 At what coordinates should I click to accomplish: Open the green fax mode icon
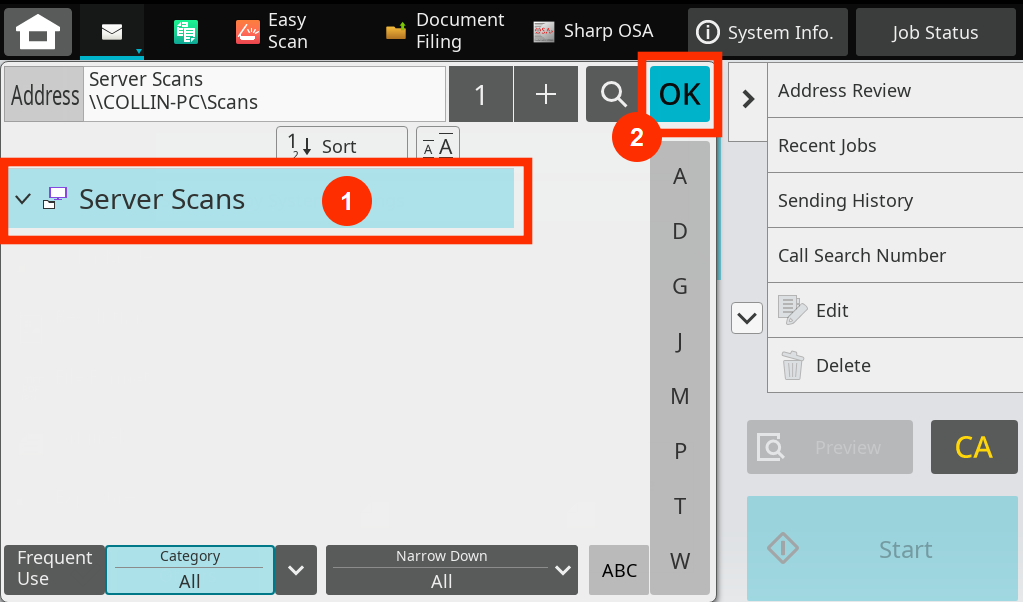[x=185, y=32]
